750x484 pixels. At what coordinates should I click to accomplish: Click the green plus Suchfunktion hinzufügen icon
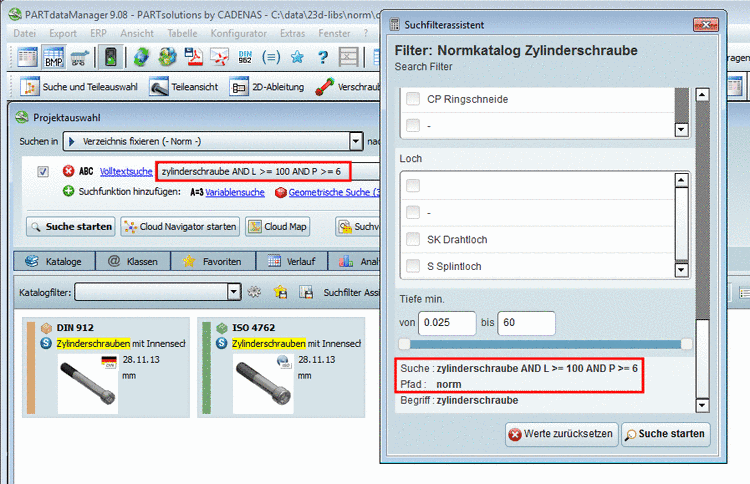[x=68, y=191]
